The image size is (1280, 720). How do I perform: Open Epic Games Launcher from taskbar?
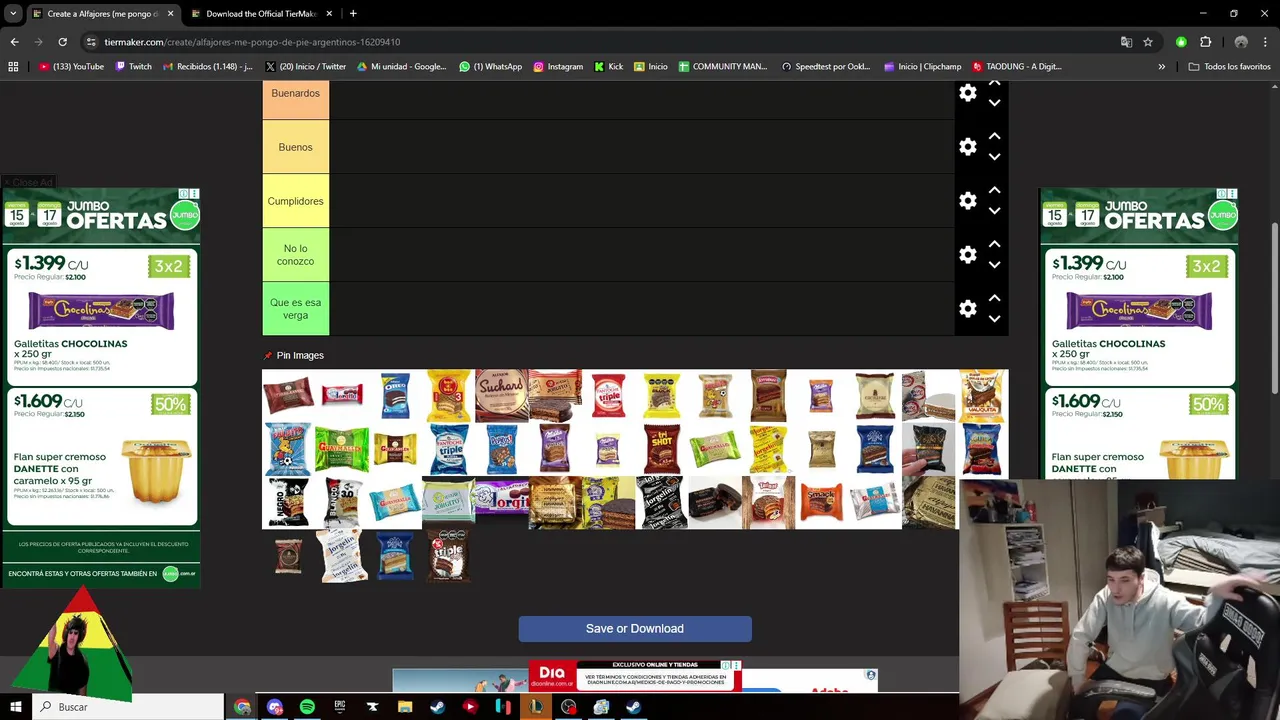click(340, 707)
